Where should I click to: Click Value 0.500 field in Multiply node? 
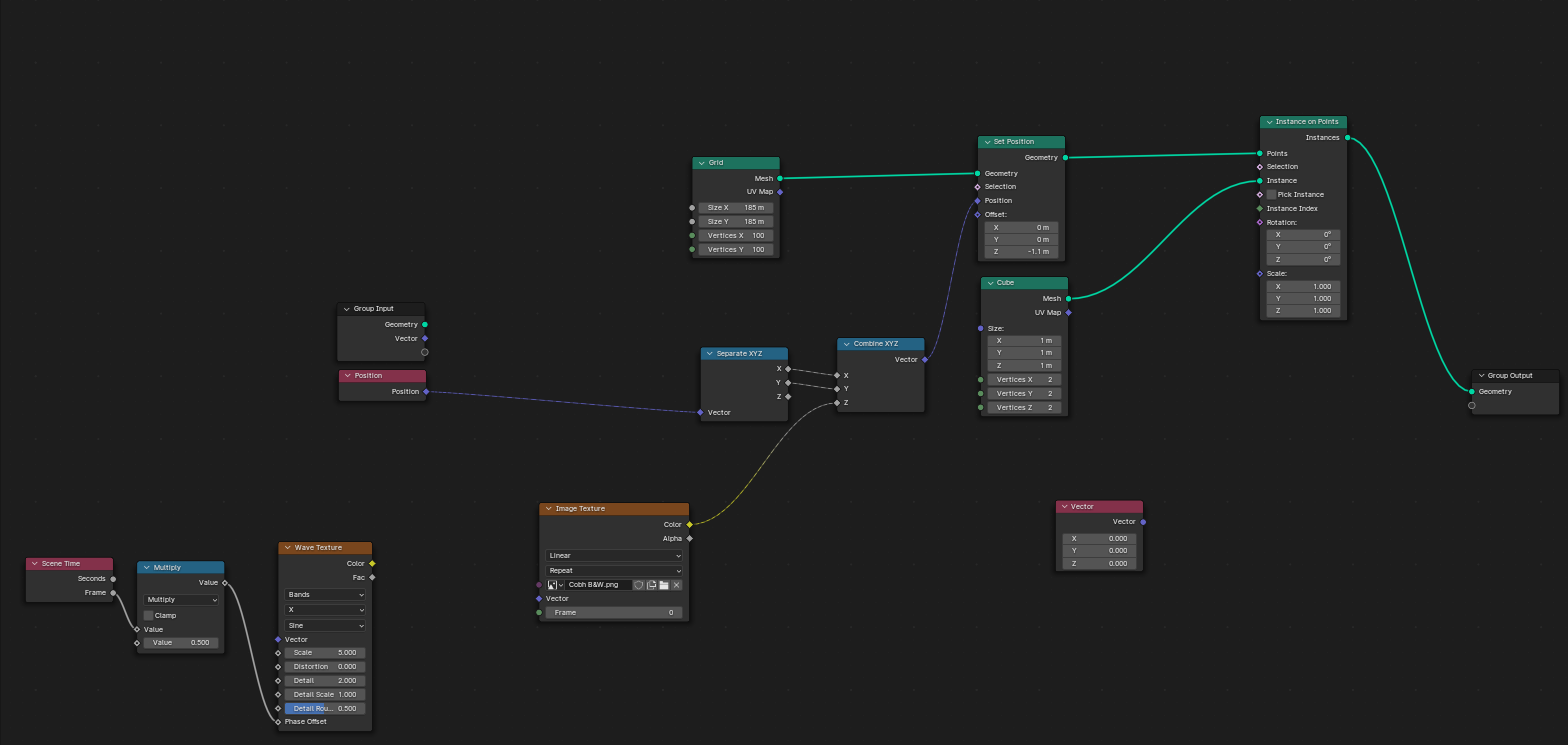pos(181,643)
